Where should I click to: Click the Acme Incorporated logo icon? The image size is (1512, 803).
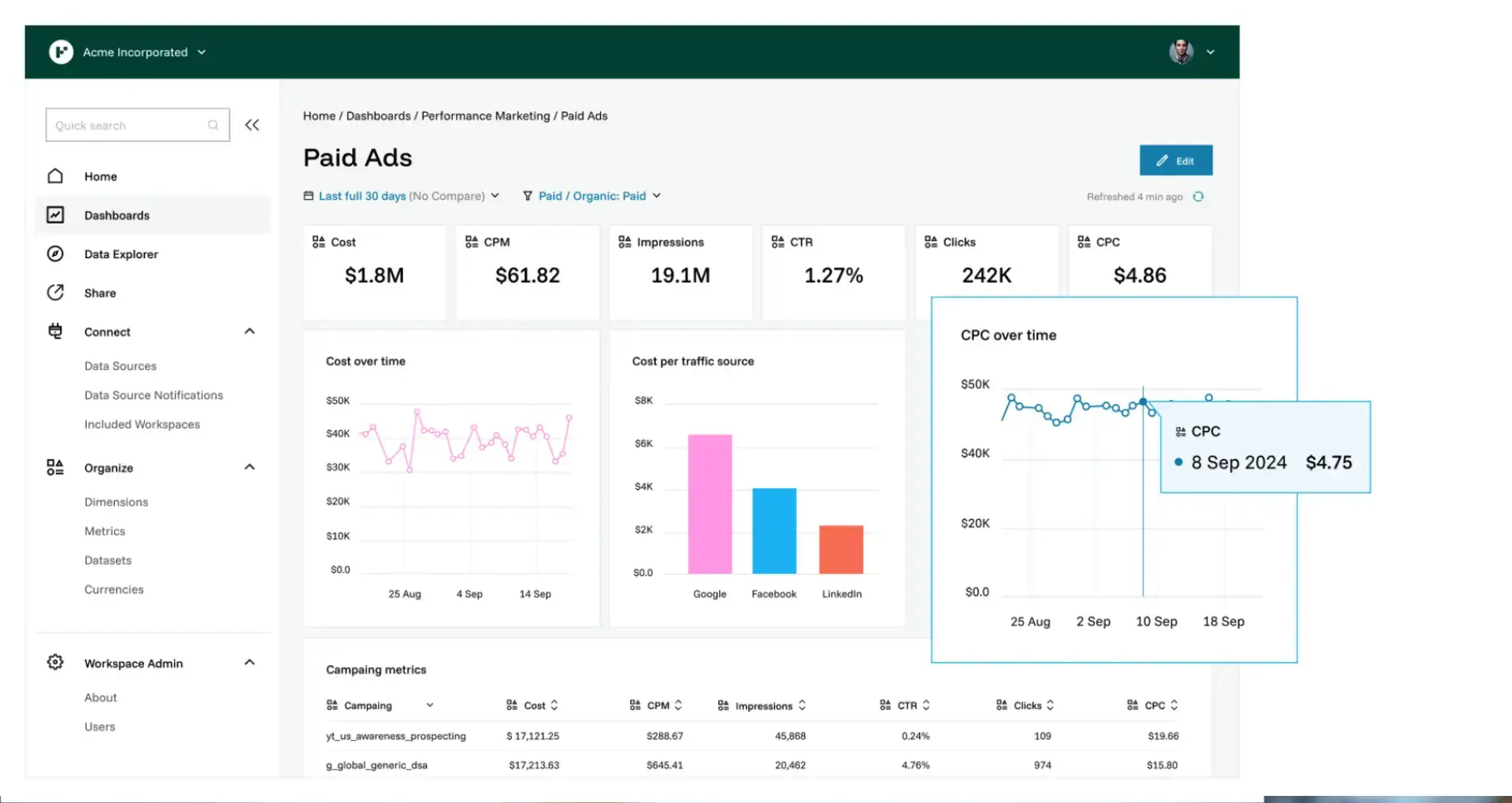[x=61, y=52]
